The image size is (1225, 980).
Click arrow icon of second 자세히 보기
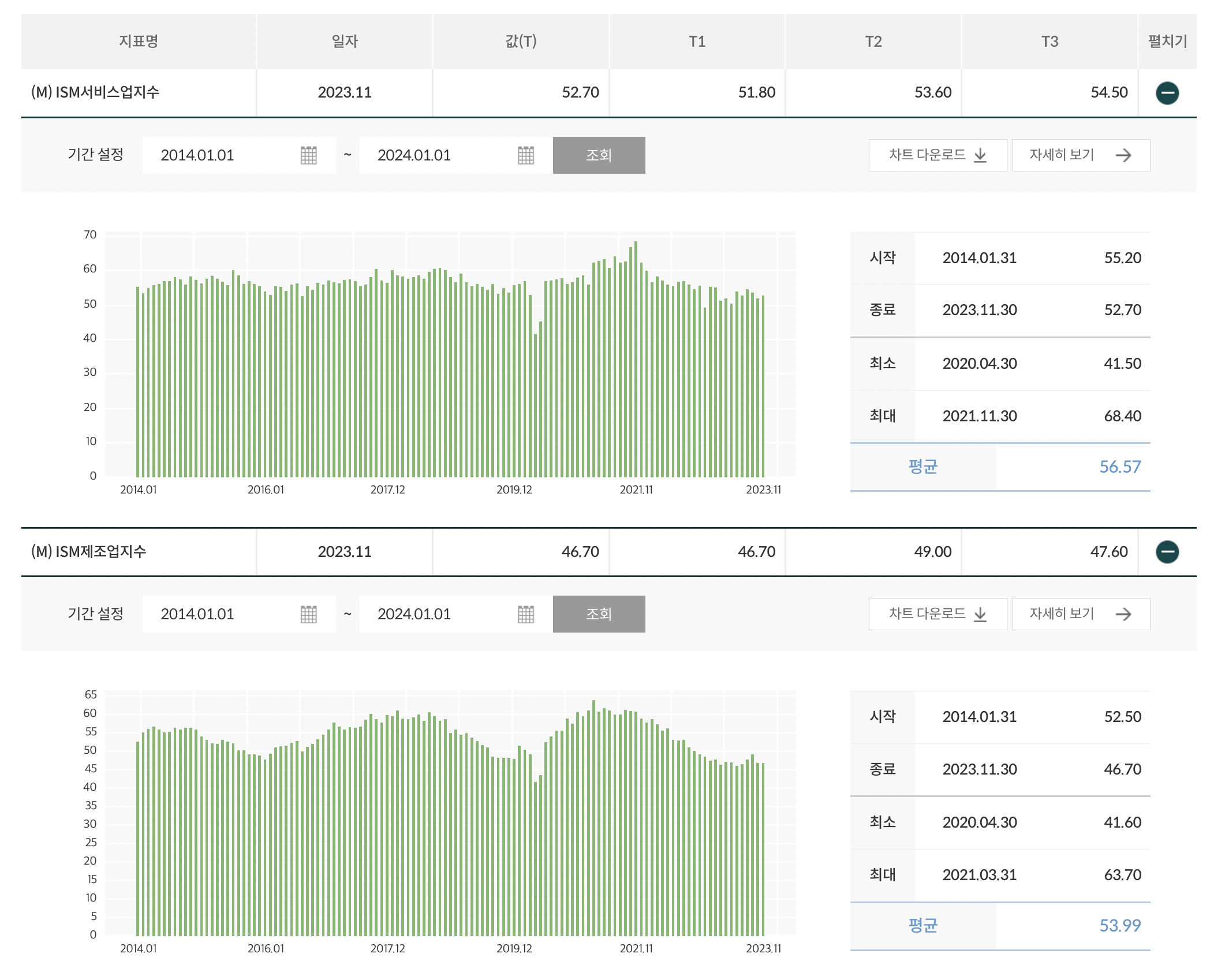click(1123, 614)
